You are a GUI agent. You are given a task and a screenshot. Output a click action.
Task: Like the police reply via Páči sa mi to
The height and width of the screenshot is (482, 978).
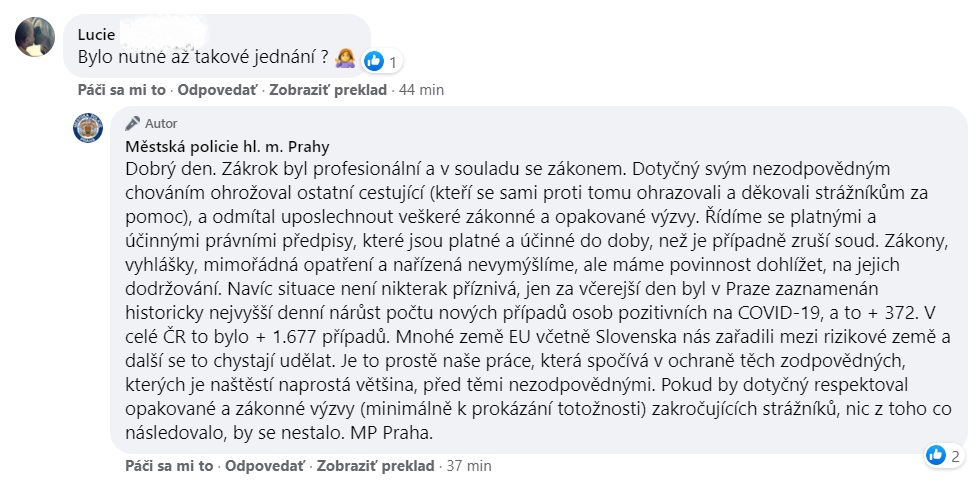(x=169, y=466)
